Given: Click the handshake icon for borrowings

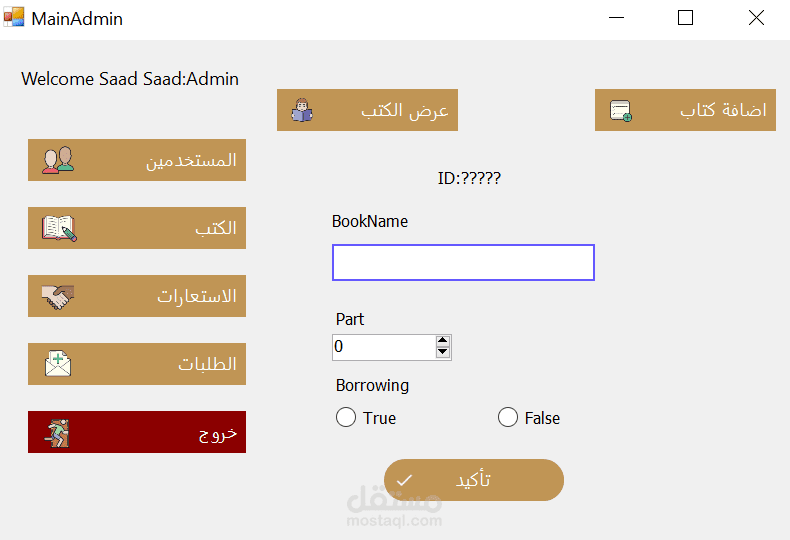Looking at the screenshot, I should (x=58, y=296).
